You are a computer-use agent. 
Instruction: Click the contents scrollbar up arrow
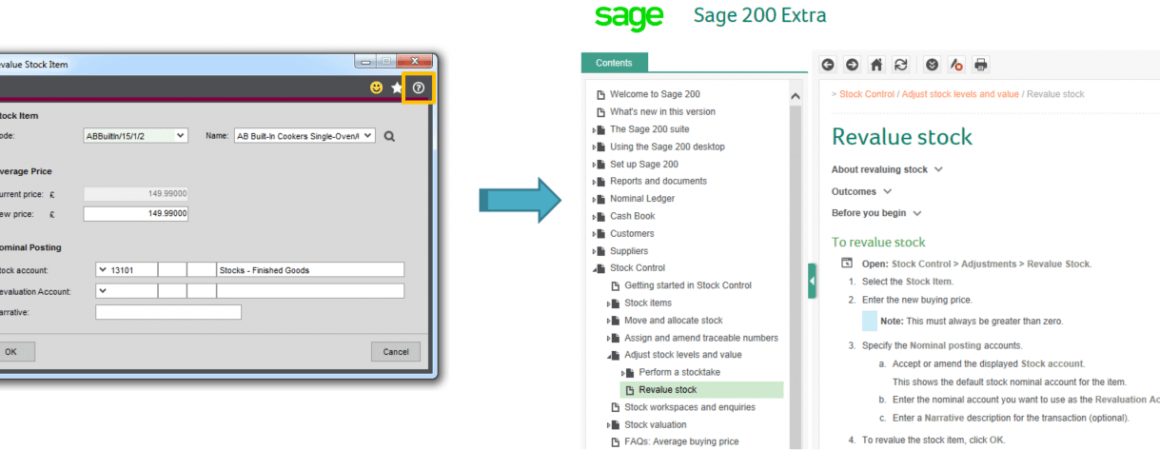pos(795,96)
